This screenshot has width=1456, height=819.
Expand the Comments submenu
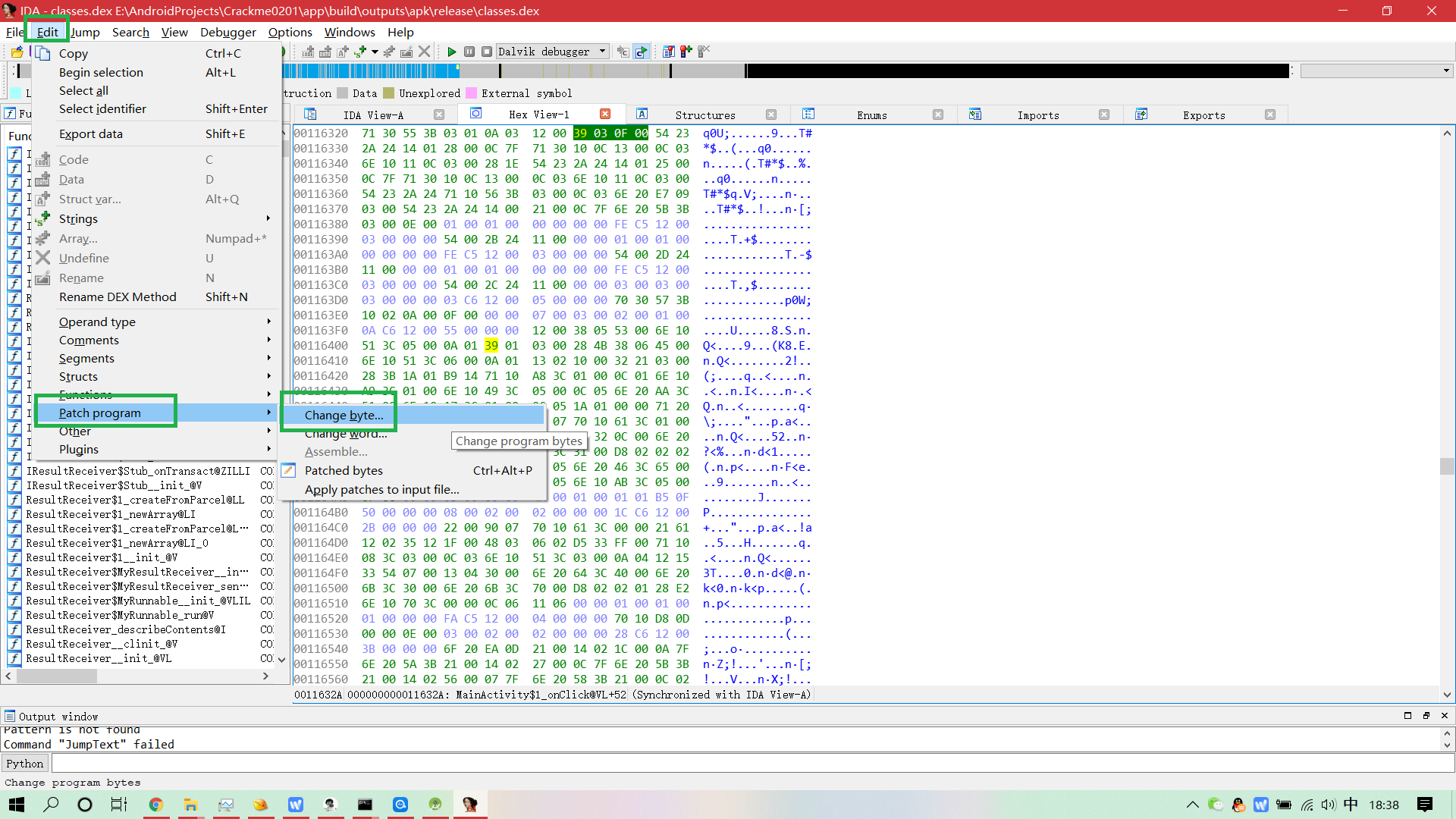point(155,340)
